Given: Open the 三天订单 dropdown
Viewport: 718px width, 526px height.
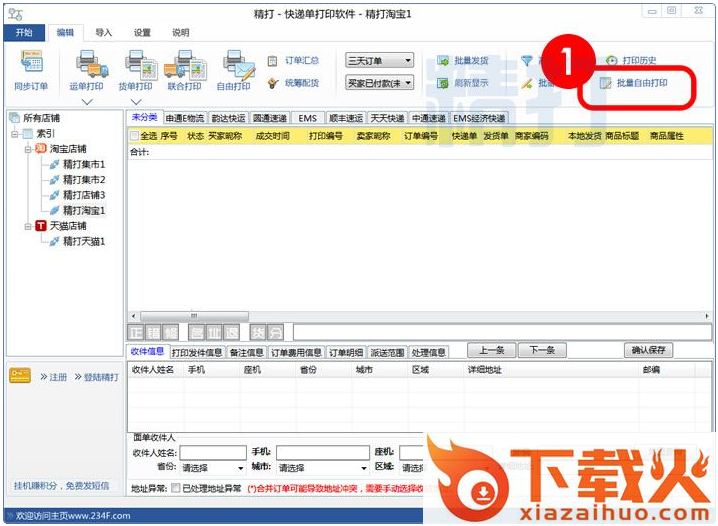Looking at the screenshot, I should pos(380,60).
